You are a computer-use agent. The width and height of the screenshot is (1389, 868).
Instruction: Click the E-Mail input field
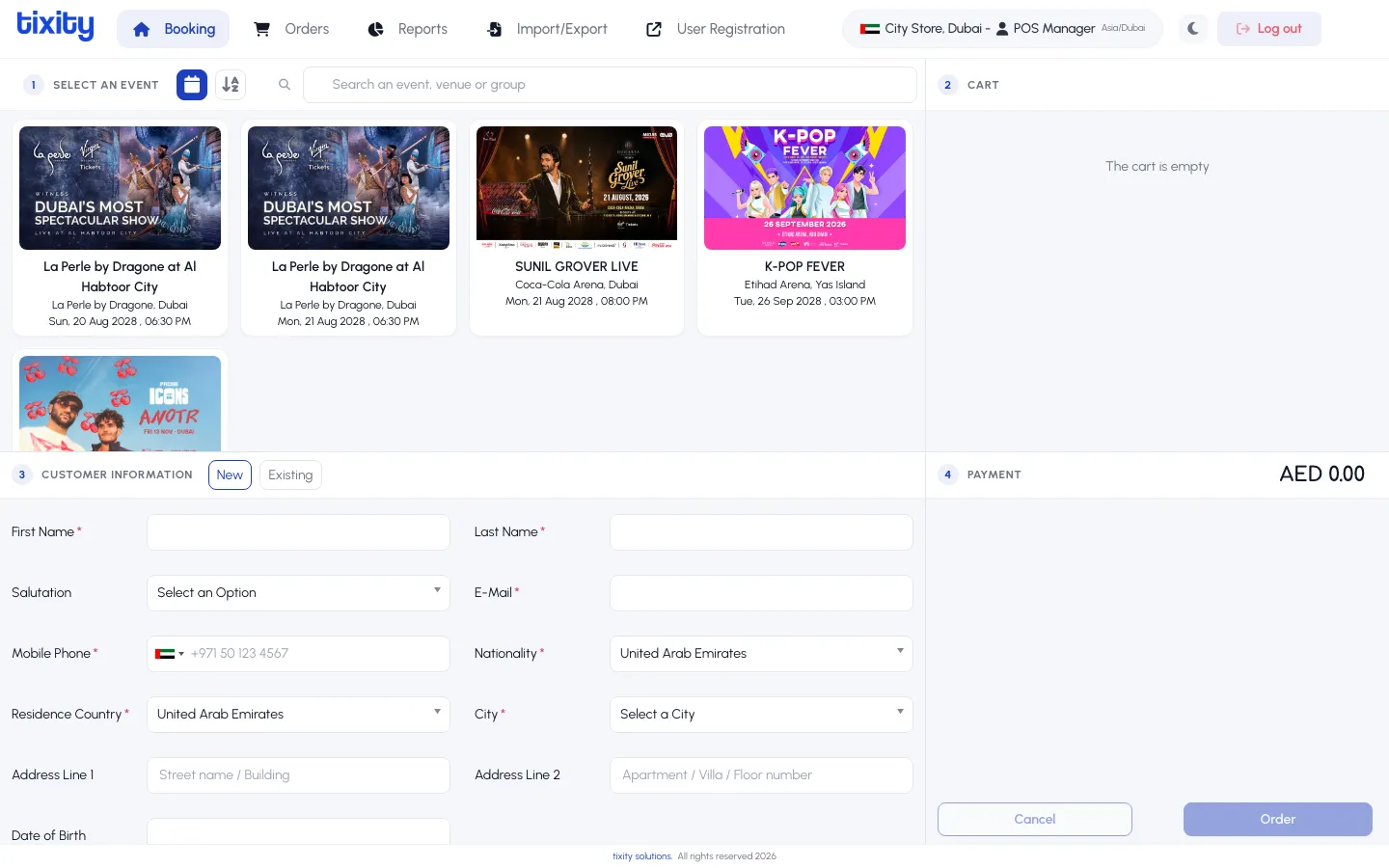[x=761, y=593]
